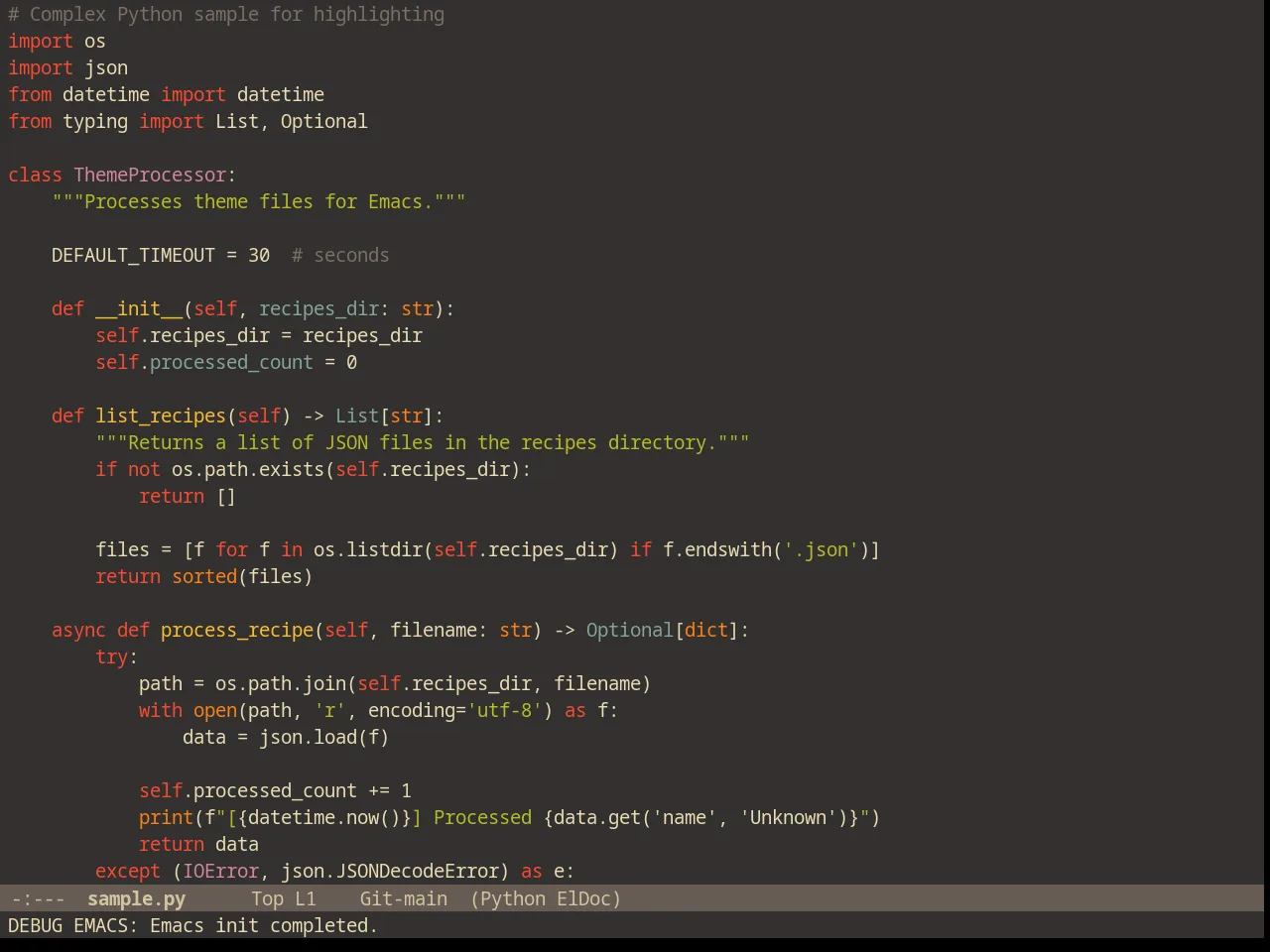Click the 'self.processed_count += 1' line

tap(275, 790)
